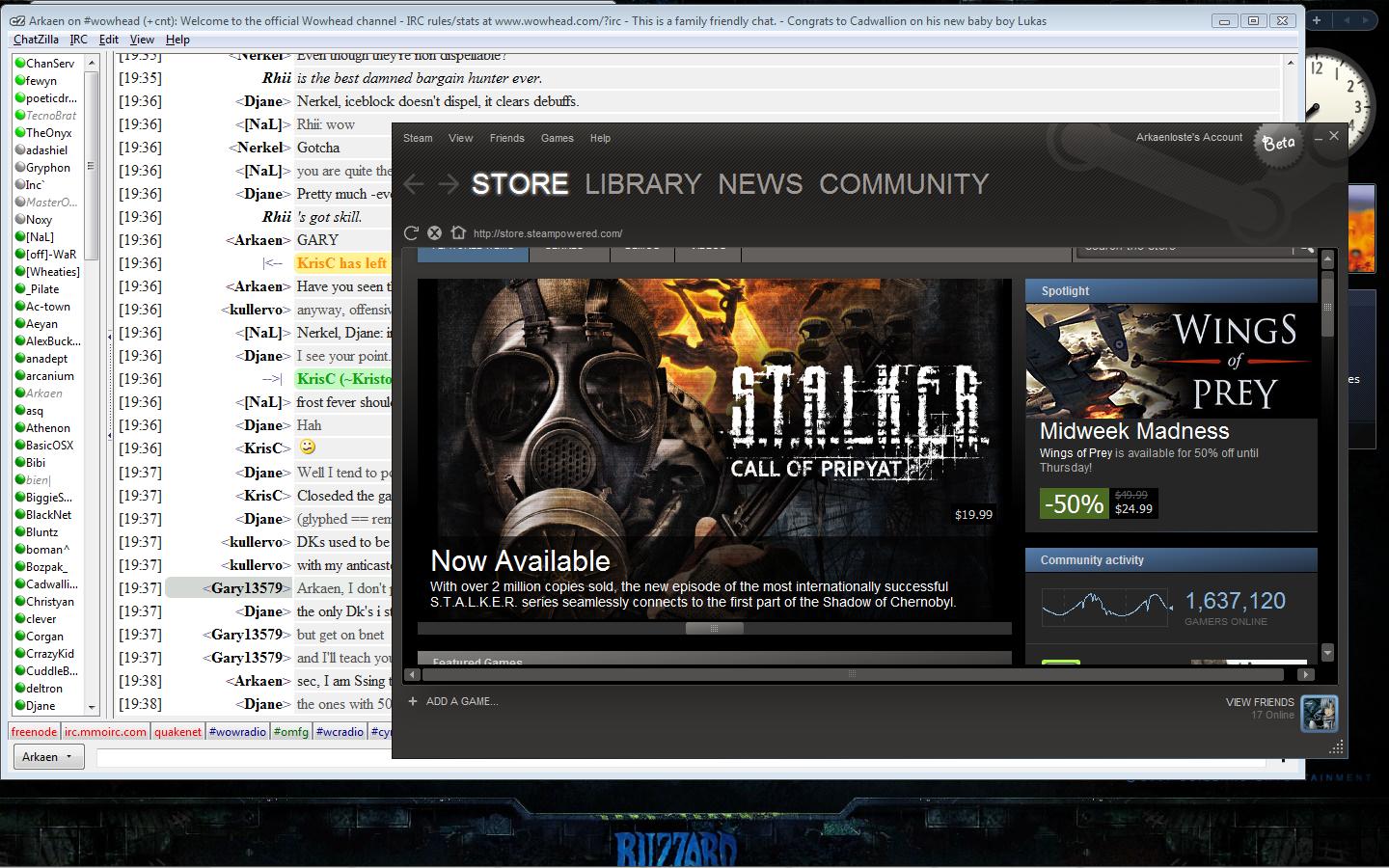Switch to the LIBRARY section
Screen dimensions: 1389x868
click(642, 184)
